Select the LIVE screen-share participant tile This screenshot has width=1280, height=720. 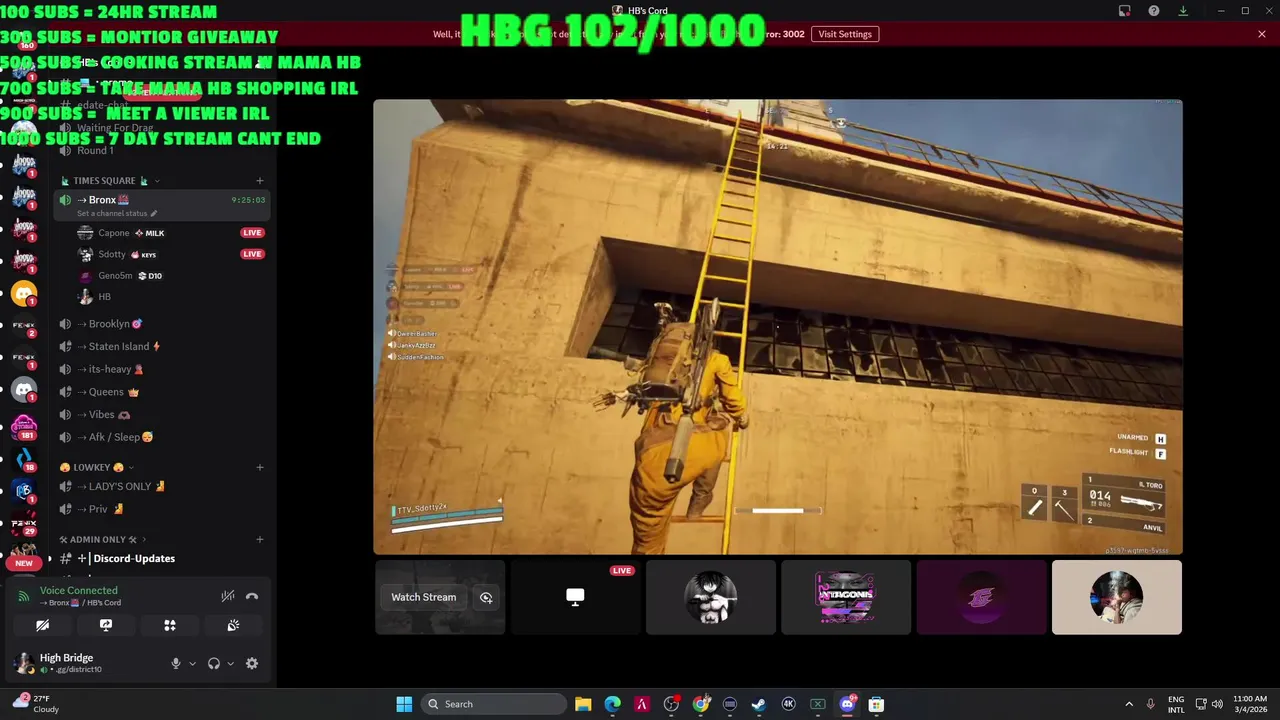[x=575, y=597]
